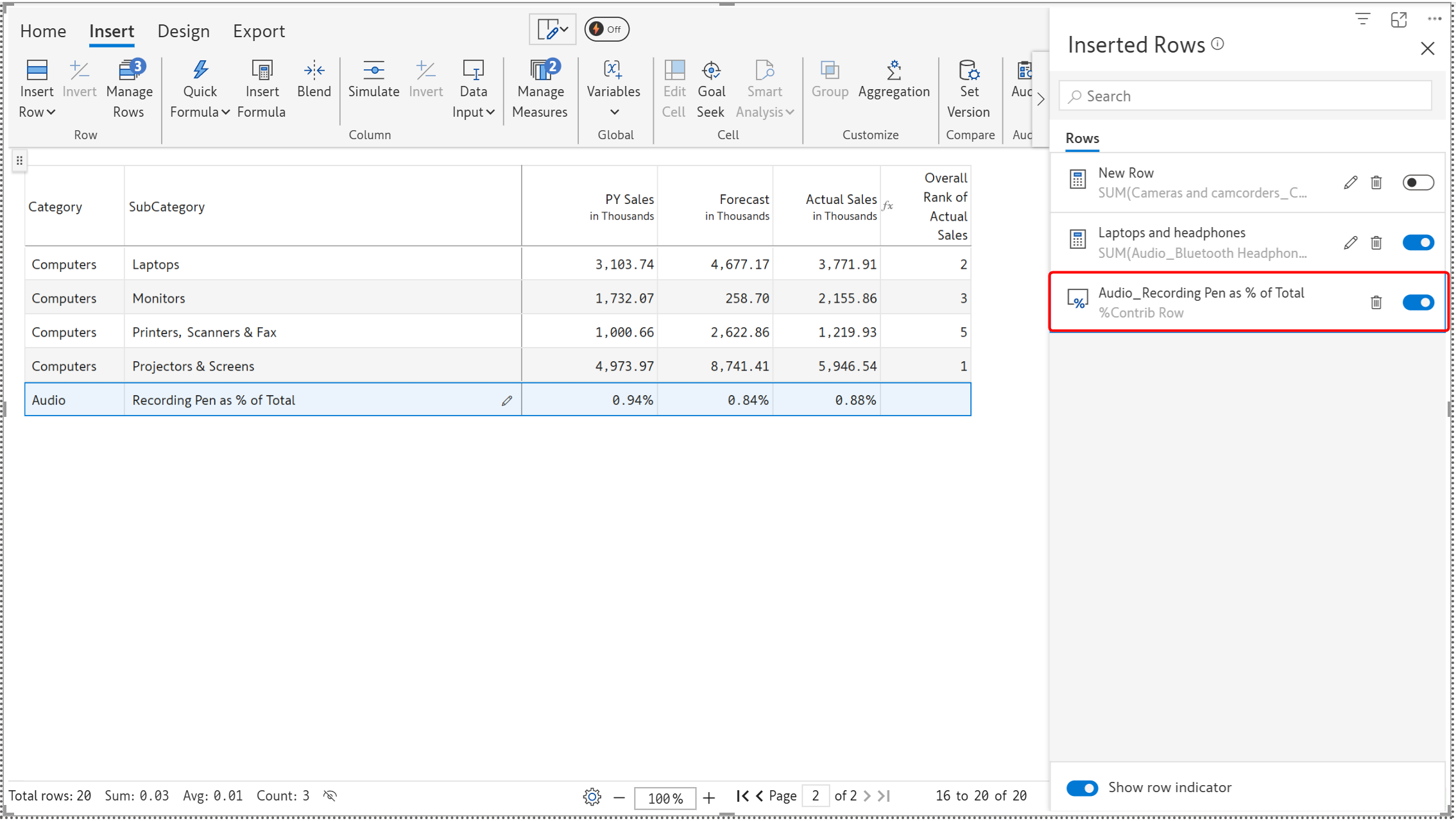1456x821 pixels.
Task: Edit the Laptops and headphones row
Action: (1350, 242)
